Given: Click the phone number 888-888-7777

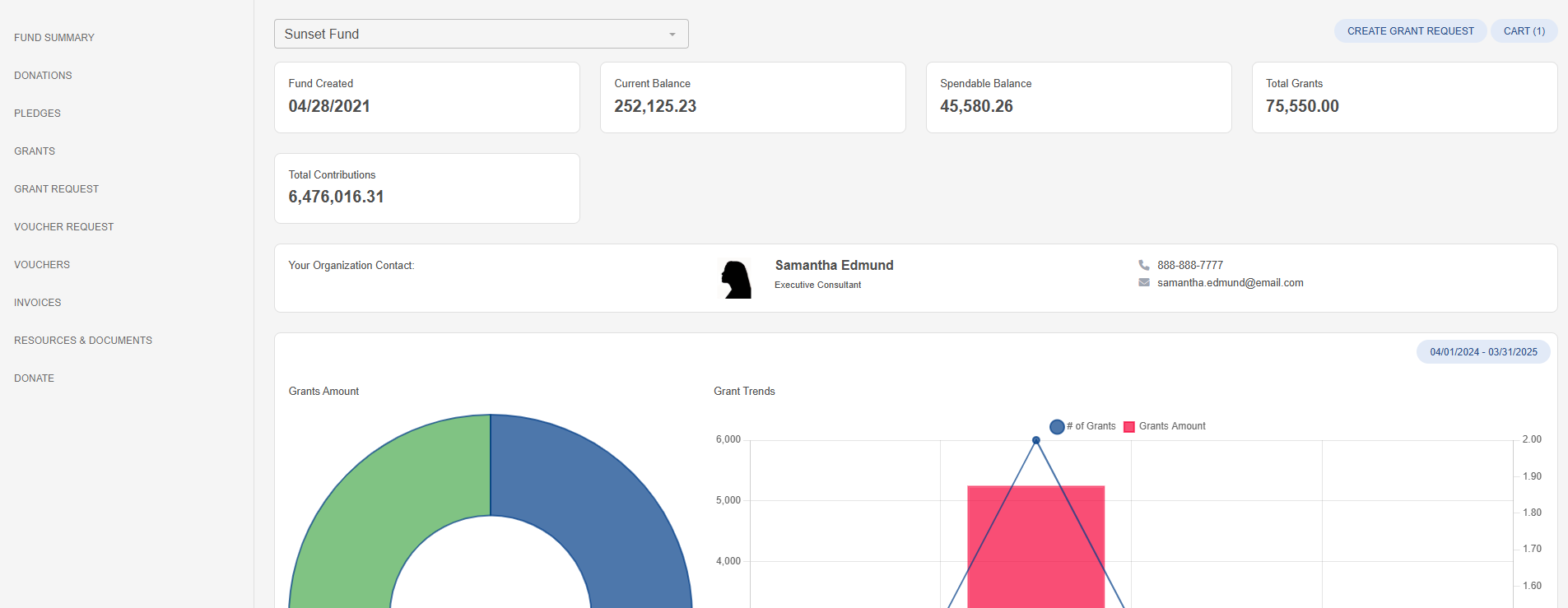Looking at the screenshot, I should pos(1190,266).
